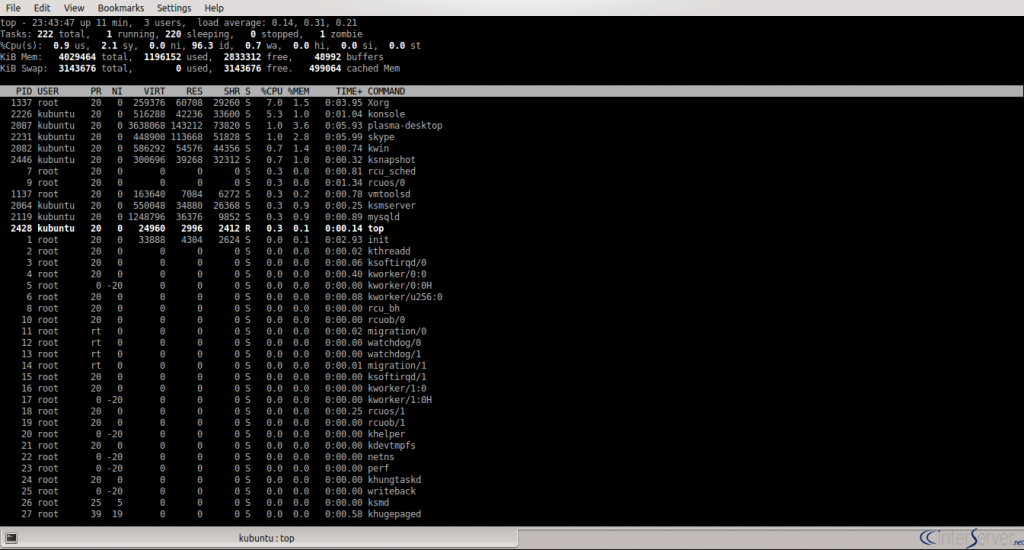
Task: Click the khelper process name
Action: [386, 434]
